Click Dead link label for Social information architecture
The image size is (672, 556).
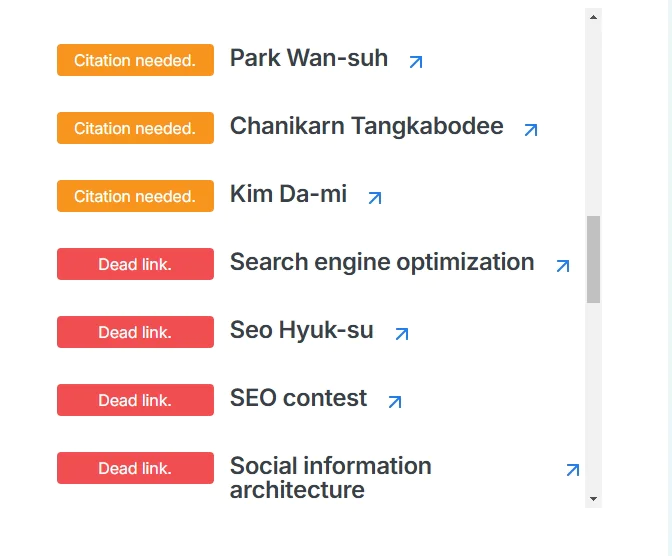tap(135, 468)
